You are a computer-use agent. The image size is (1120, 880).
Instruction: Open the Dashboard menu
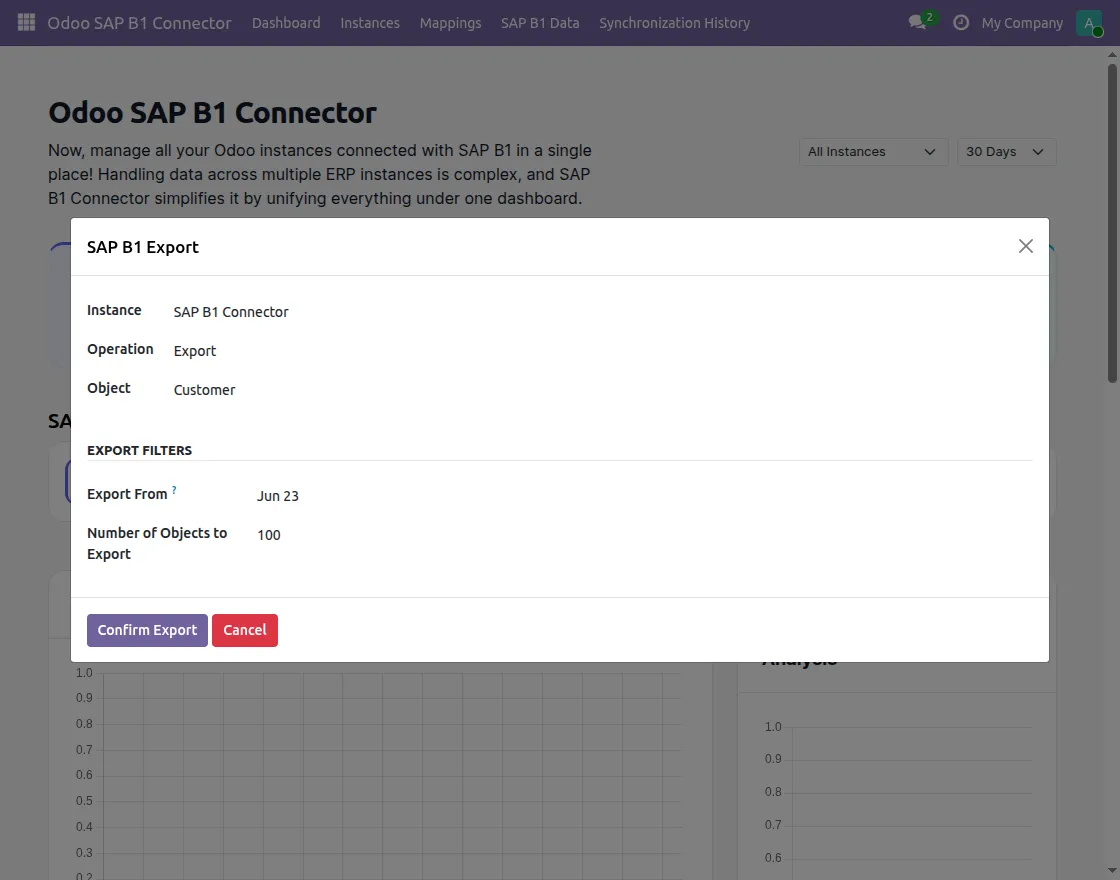click(286, 23)
